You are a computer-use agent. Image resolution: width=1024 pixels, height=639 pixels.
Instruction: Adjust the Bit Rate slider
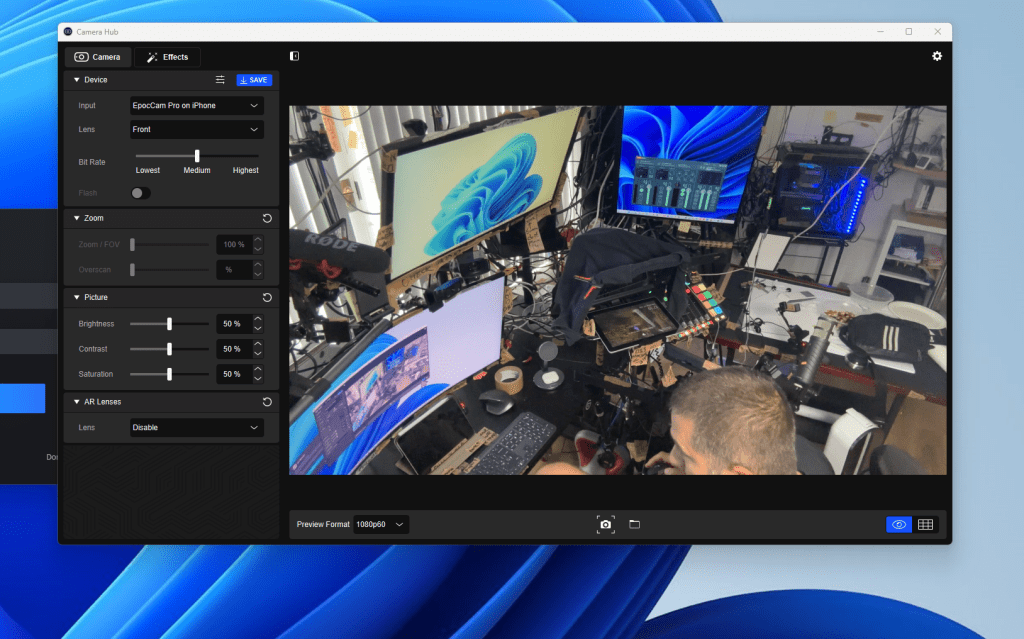point(197,156)
